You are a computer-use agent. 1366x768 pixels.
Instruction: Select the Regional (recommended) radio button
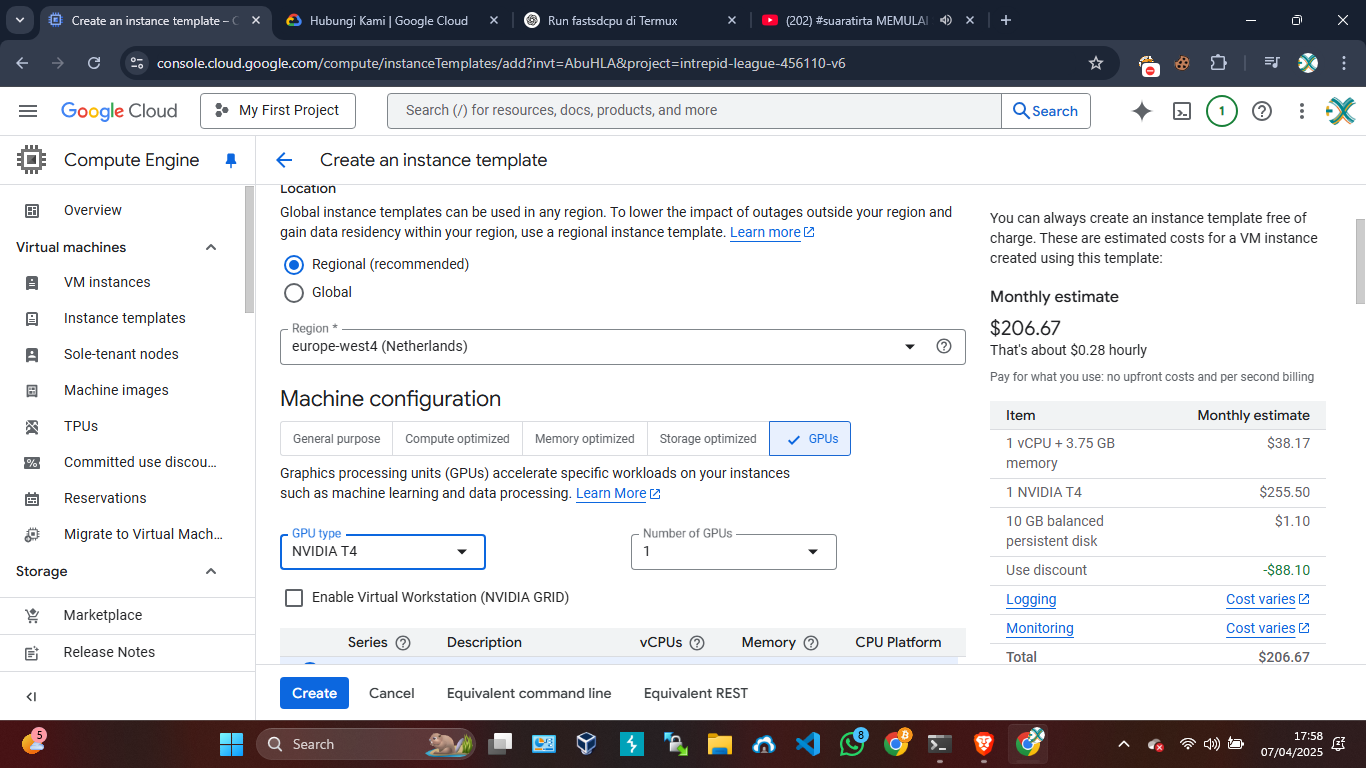(x=294, y=265)
